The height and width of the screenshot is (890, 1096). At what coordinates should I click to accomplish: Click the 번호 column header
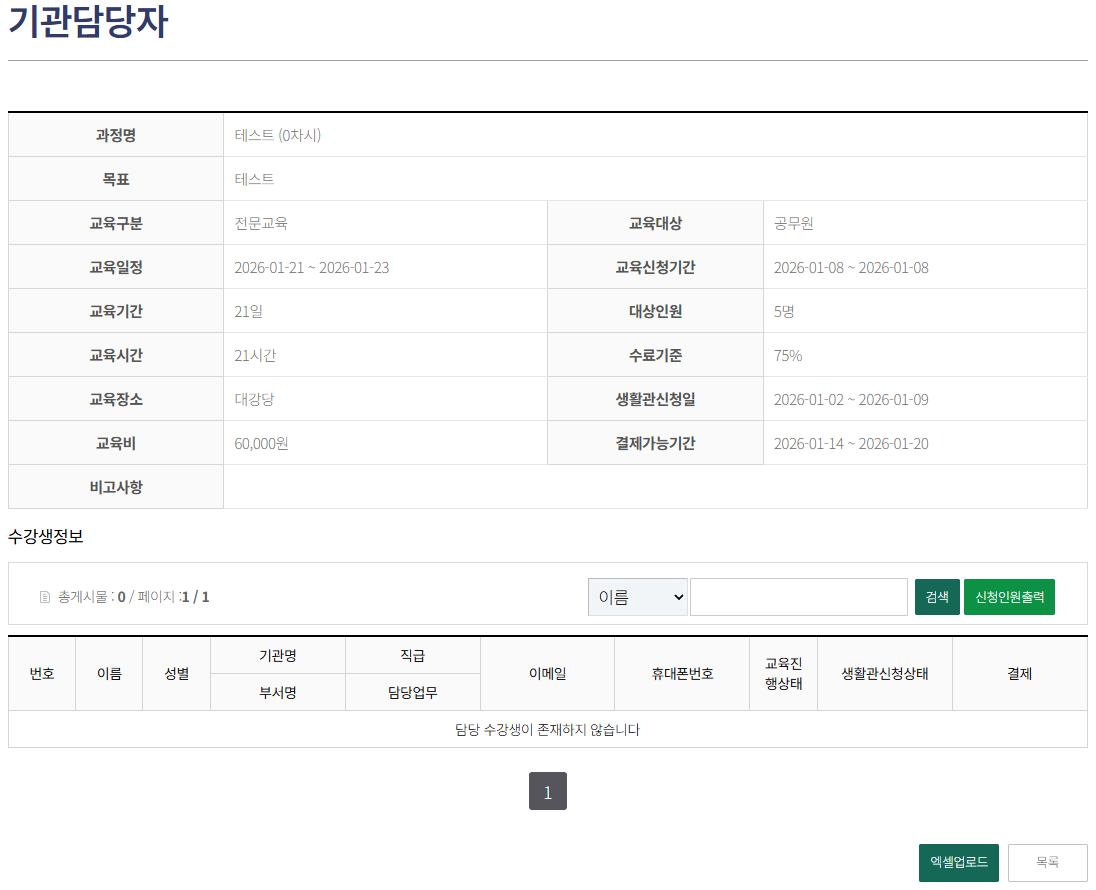click(x=42, y=673)
